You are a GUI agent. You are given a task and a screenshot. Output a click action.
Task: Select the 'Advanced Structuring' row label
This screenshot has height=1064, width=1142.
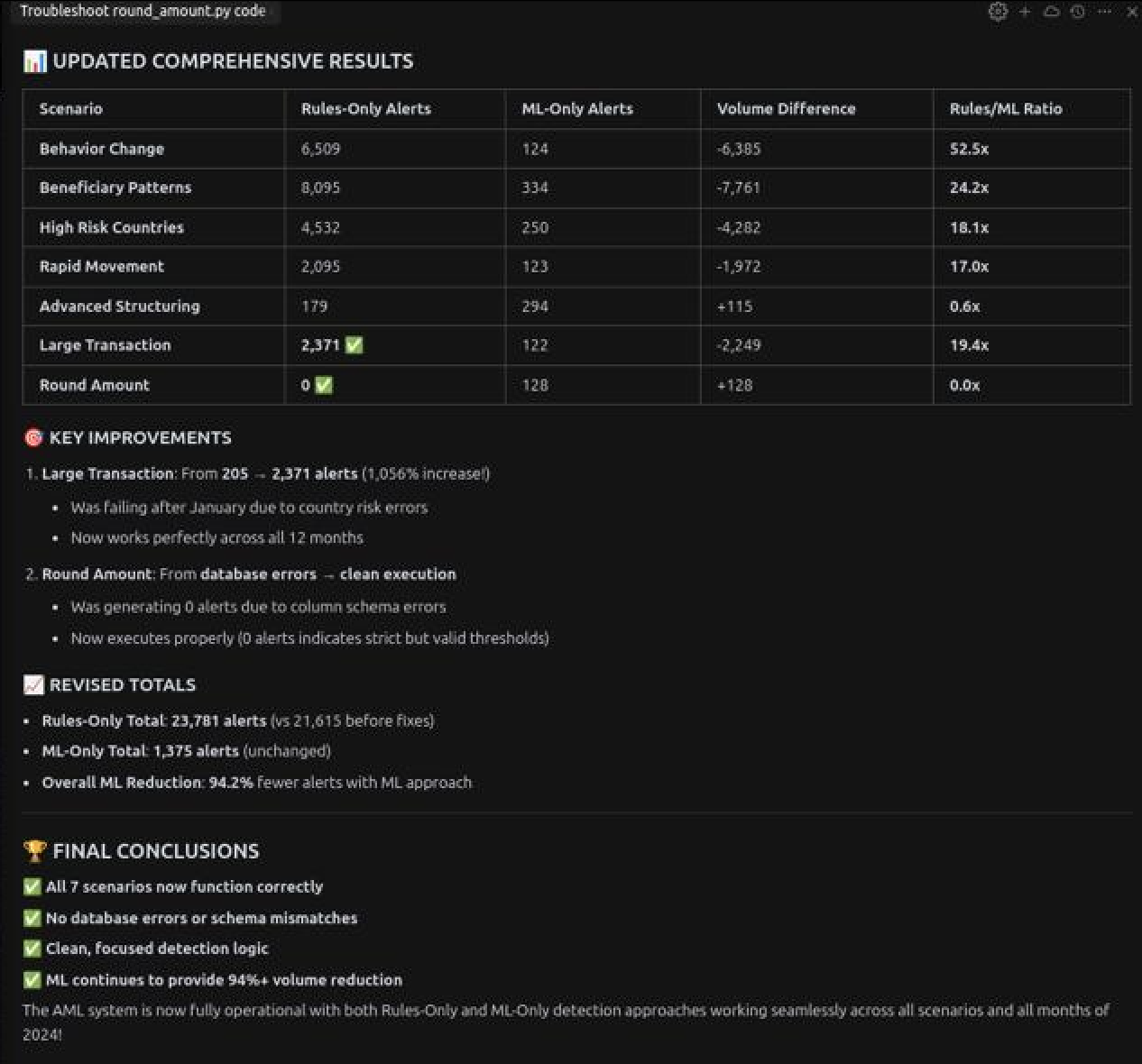pyautogui.click(x=119, y=306)
